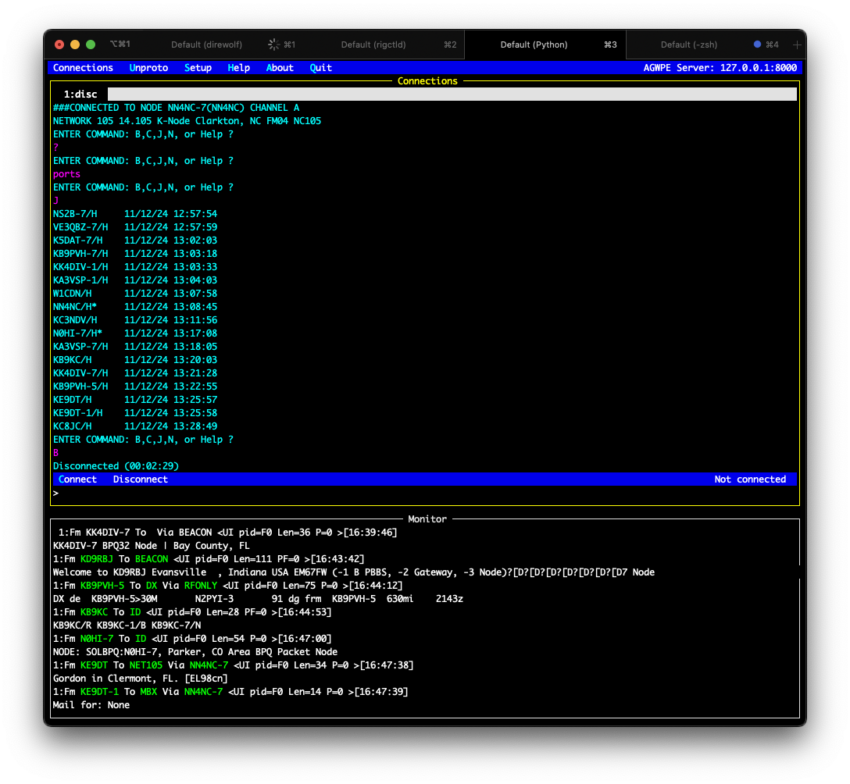Open the Connections menu
Screen dimensions: 850x784
click(83, 68)
